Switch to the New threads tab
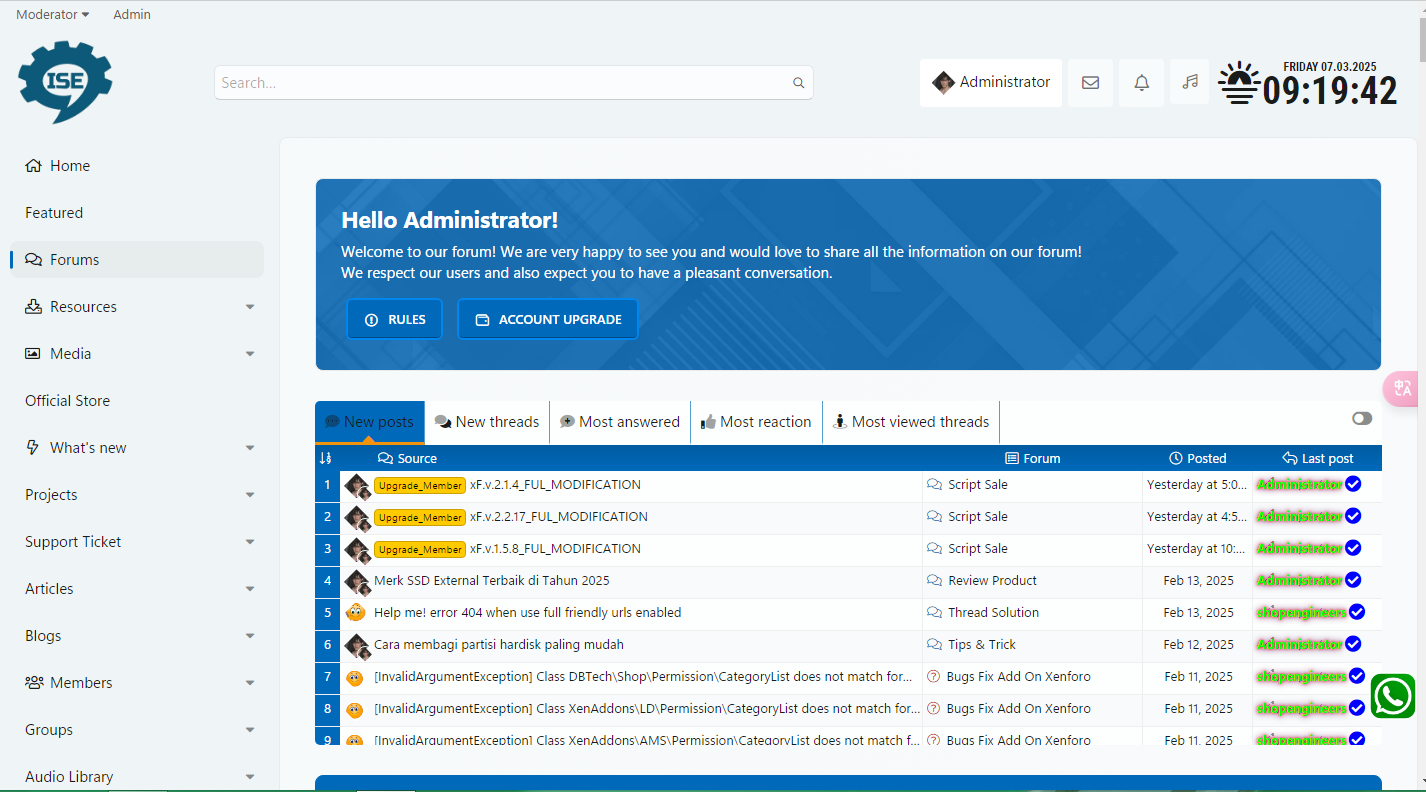The image size is (1426, 792). tap(487, 422)
